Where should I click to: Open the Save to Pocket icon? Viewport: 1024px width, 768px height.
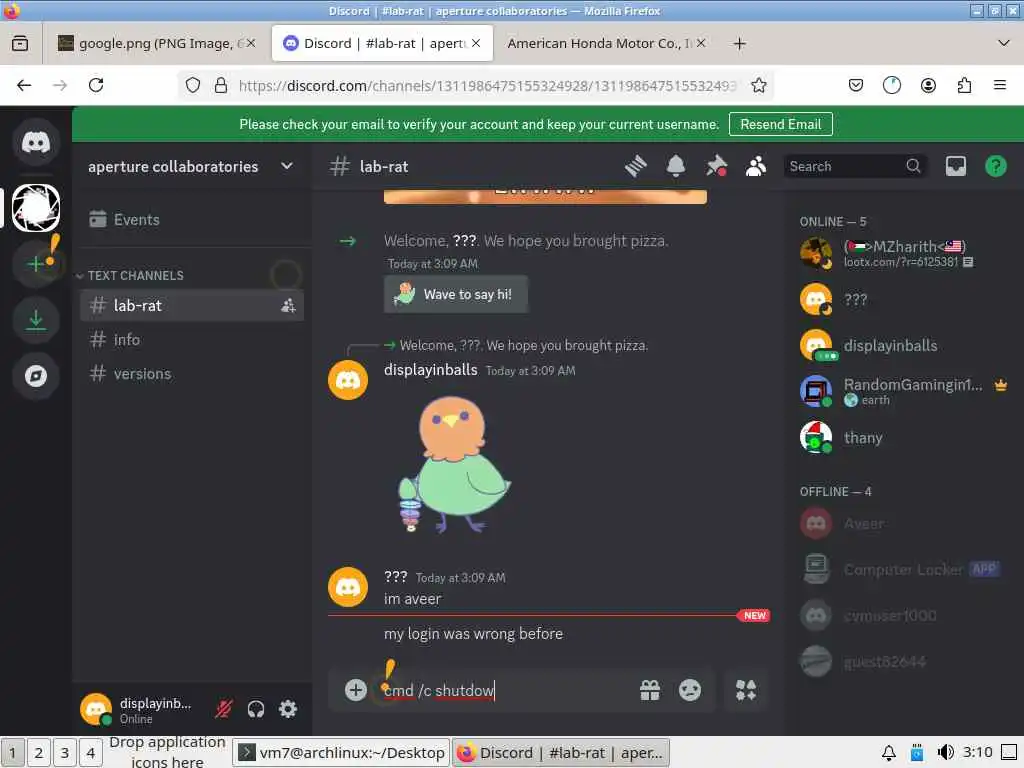point(856,85)
